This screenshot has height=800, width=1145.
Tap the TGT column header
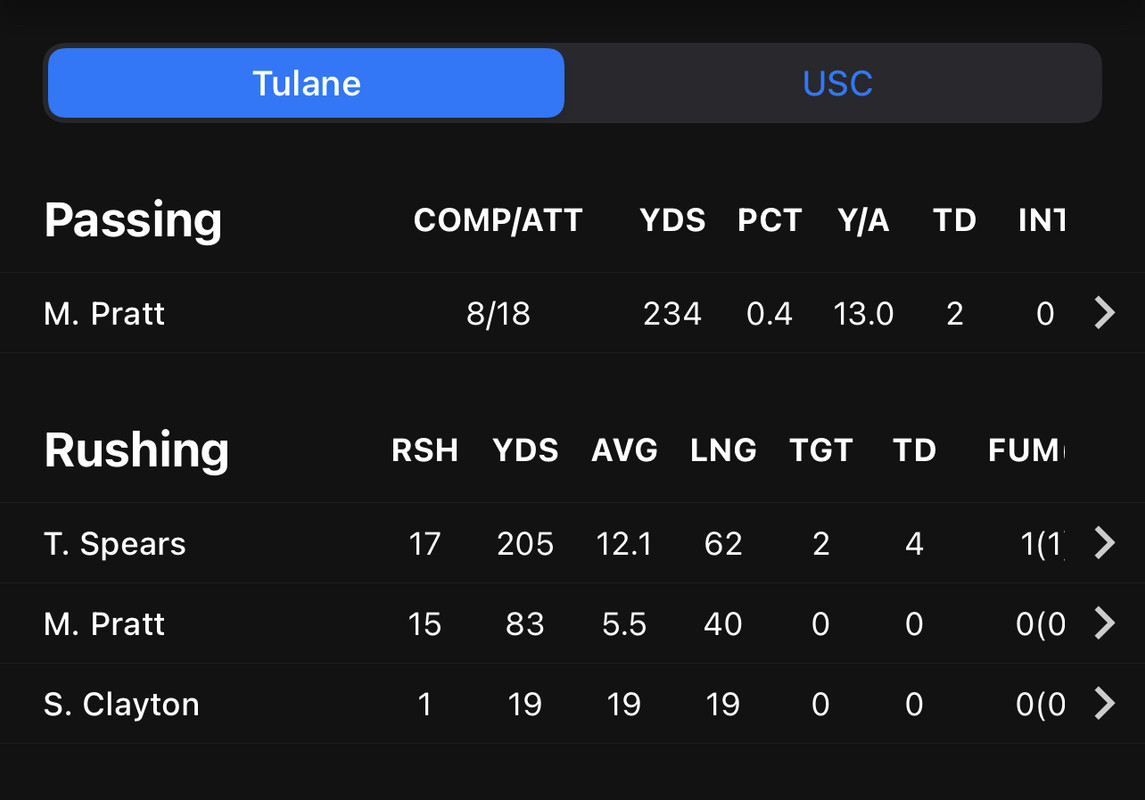[820, 451]
